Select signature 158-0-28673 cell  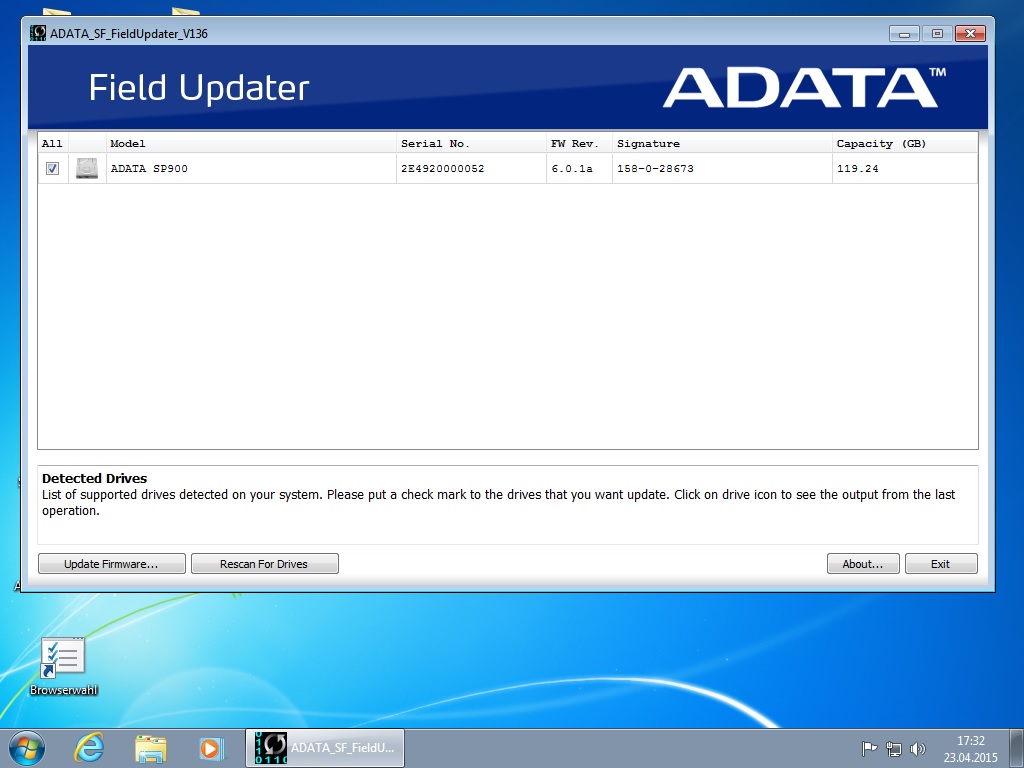coord(722,168)
